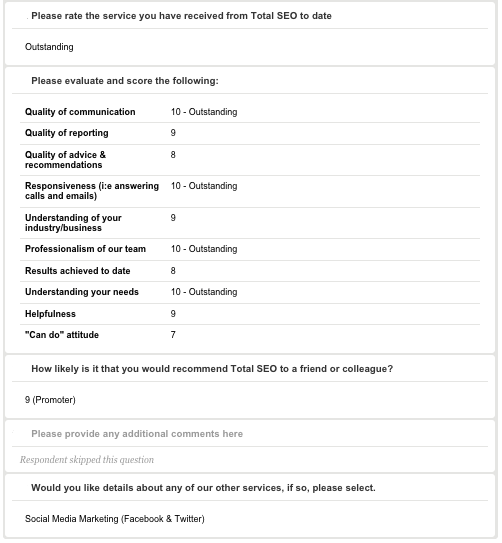The height and width of the screenshot is (543, 502).
Task: Click the 'Outstanding' service rating answer
Action: 49,47
